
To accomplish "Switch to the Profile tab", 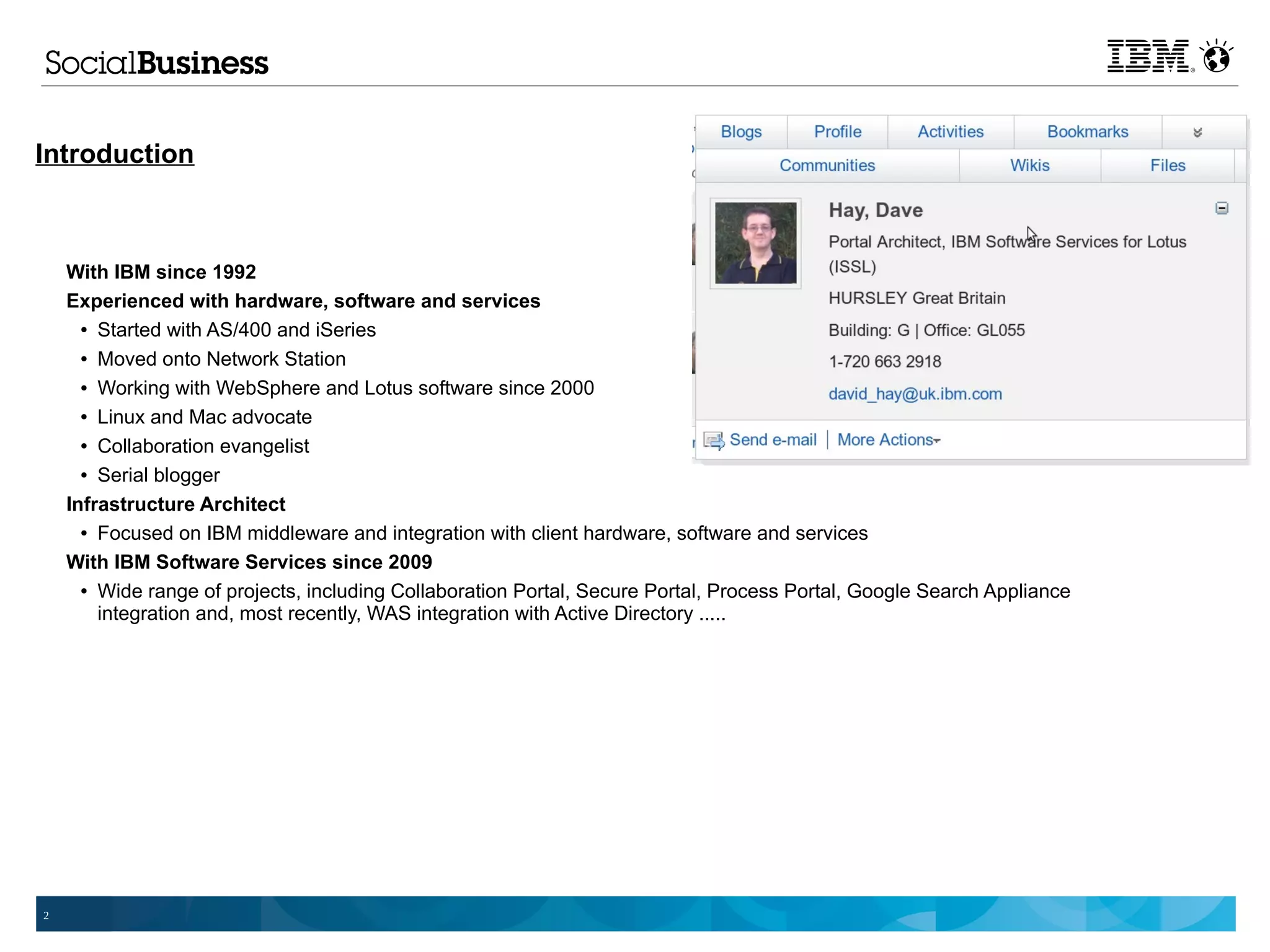I will point(837,132).
